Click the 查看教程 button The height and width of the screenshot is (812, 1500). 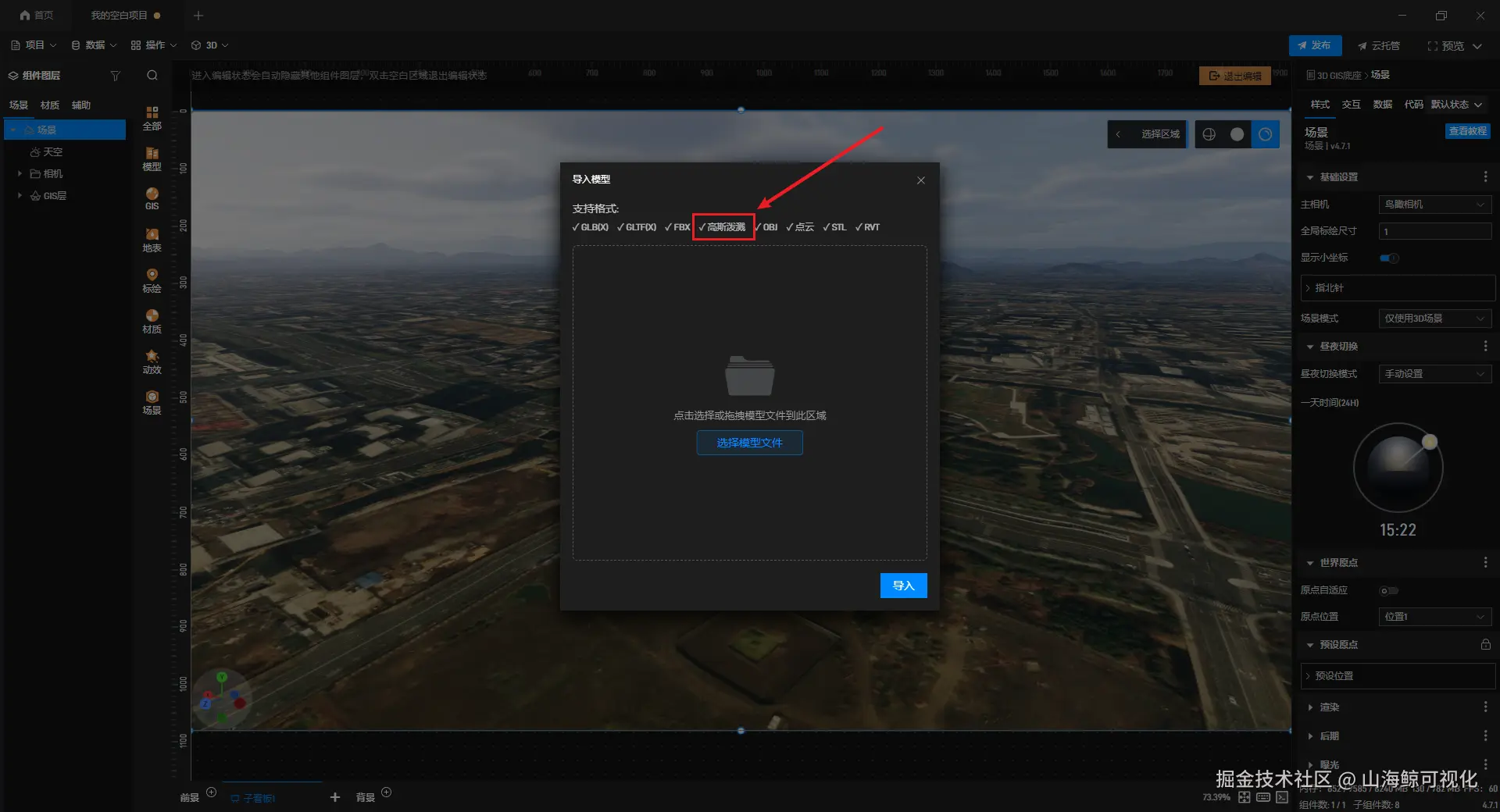(x=1468, y=131)
